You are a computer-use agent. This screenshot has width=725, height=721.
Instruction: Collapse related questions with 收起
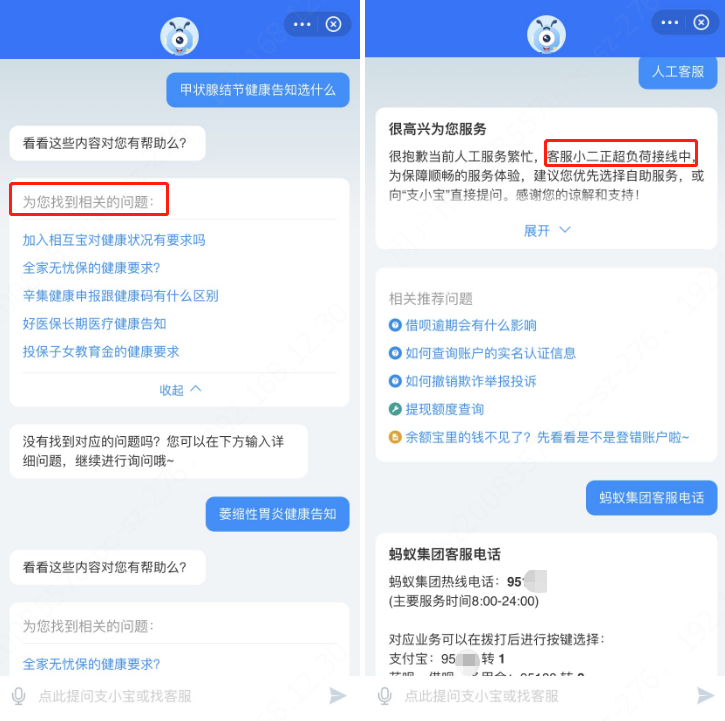(x=180, y=390)
